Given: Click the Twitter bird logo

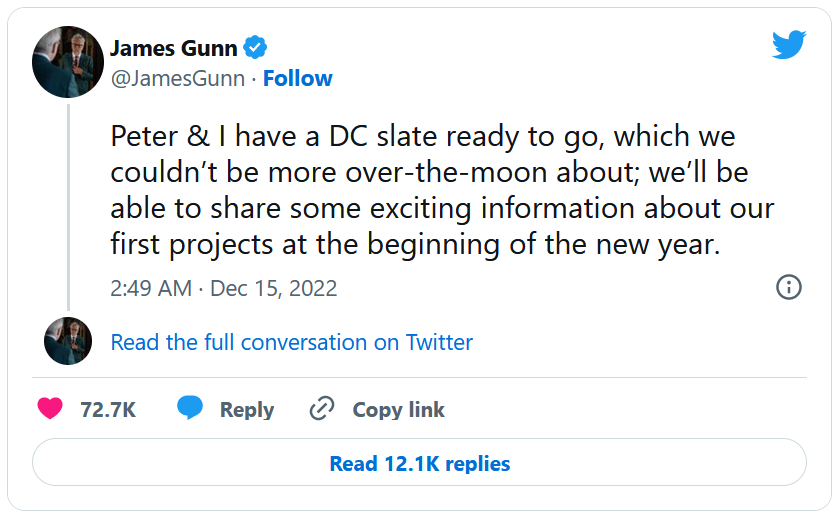Looking at the screenshot, I should coord(788,45).
